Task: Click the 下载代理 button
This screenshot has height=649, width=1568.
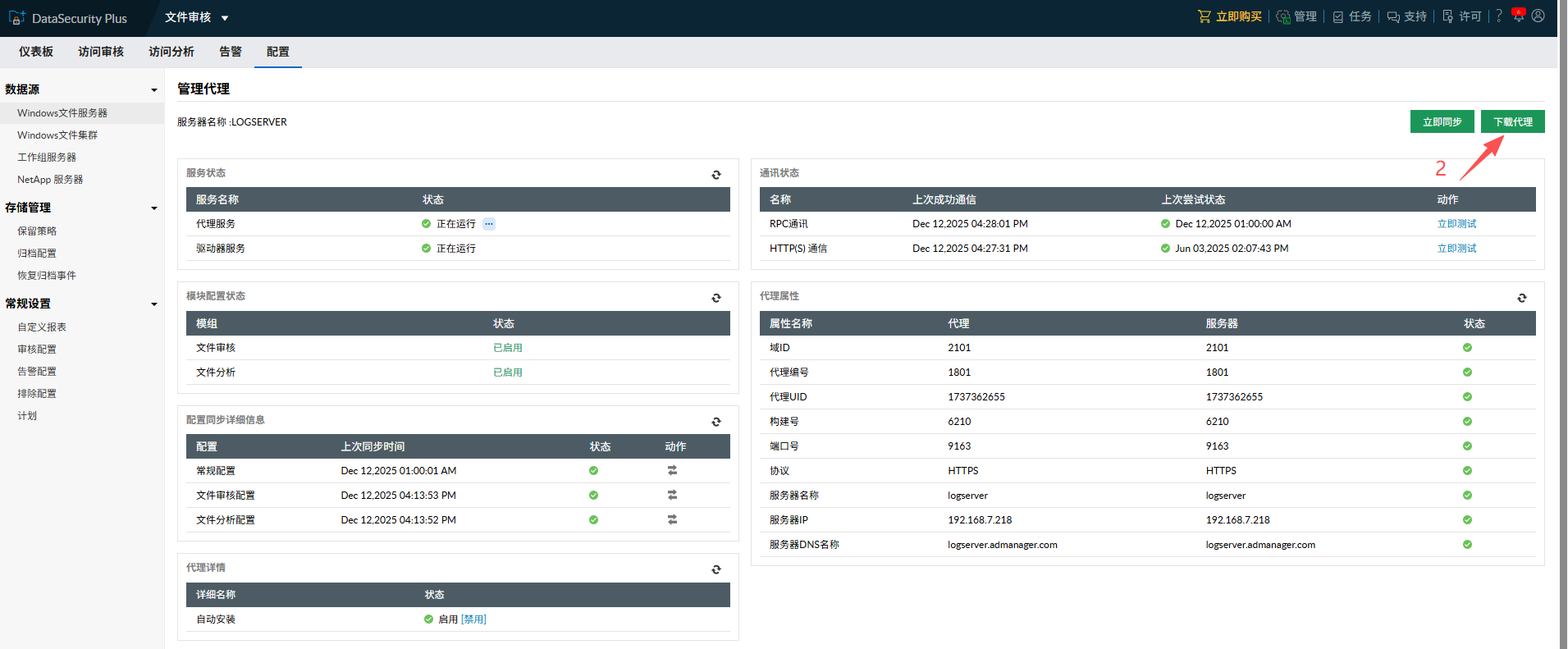Action: (x=1512, y=121)
